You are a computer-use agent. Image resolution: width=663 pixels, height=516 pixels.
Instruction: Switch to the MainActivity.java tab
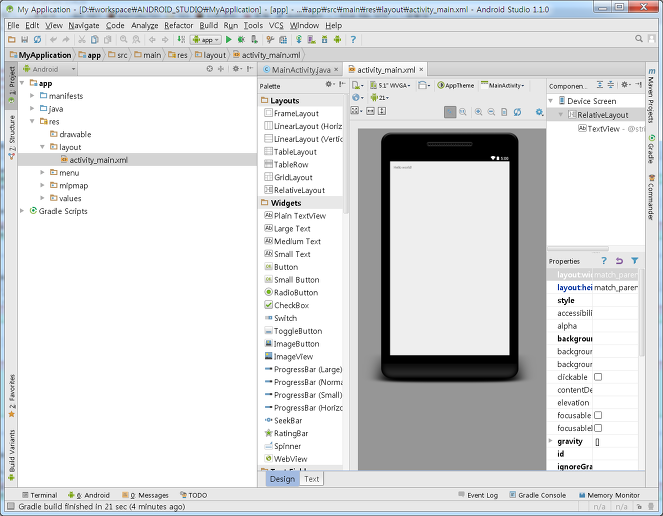pyautogui.click(x=301, y=70)
